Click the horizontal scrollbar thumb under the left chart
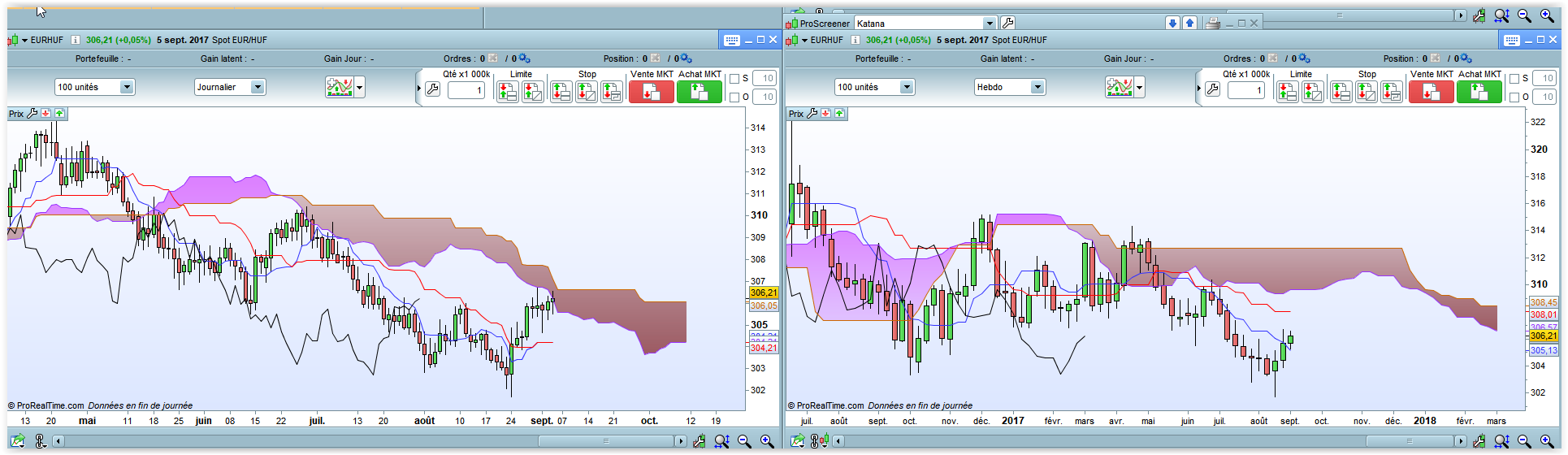The width and height of the screenshot is (1568, 455). tap(606, 441)
